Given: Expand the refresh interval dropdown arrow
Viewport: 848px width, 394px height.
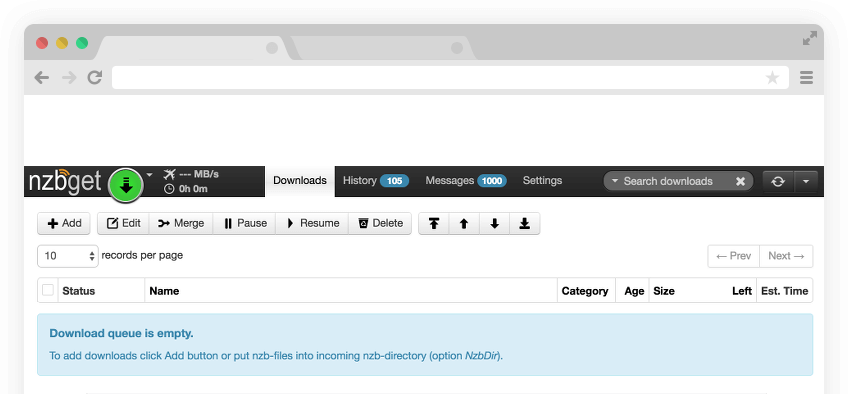Looking at the screenshot, I should click(806, 182).
